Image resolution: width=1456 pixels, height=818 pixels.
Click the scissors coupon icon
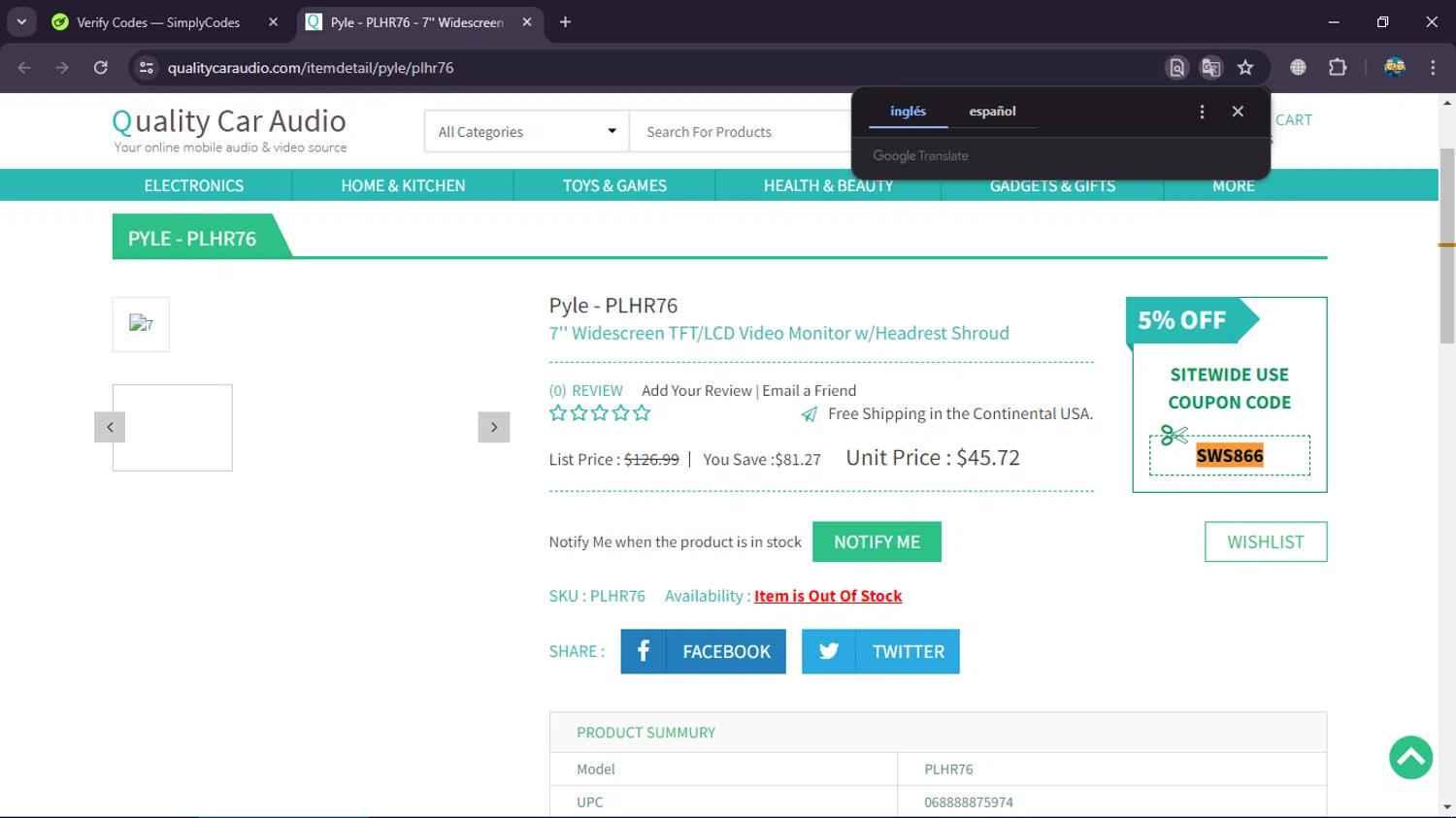[1174, 435]
